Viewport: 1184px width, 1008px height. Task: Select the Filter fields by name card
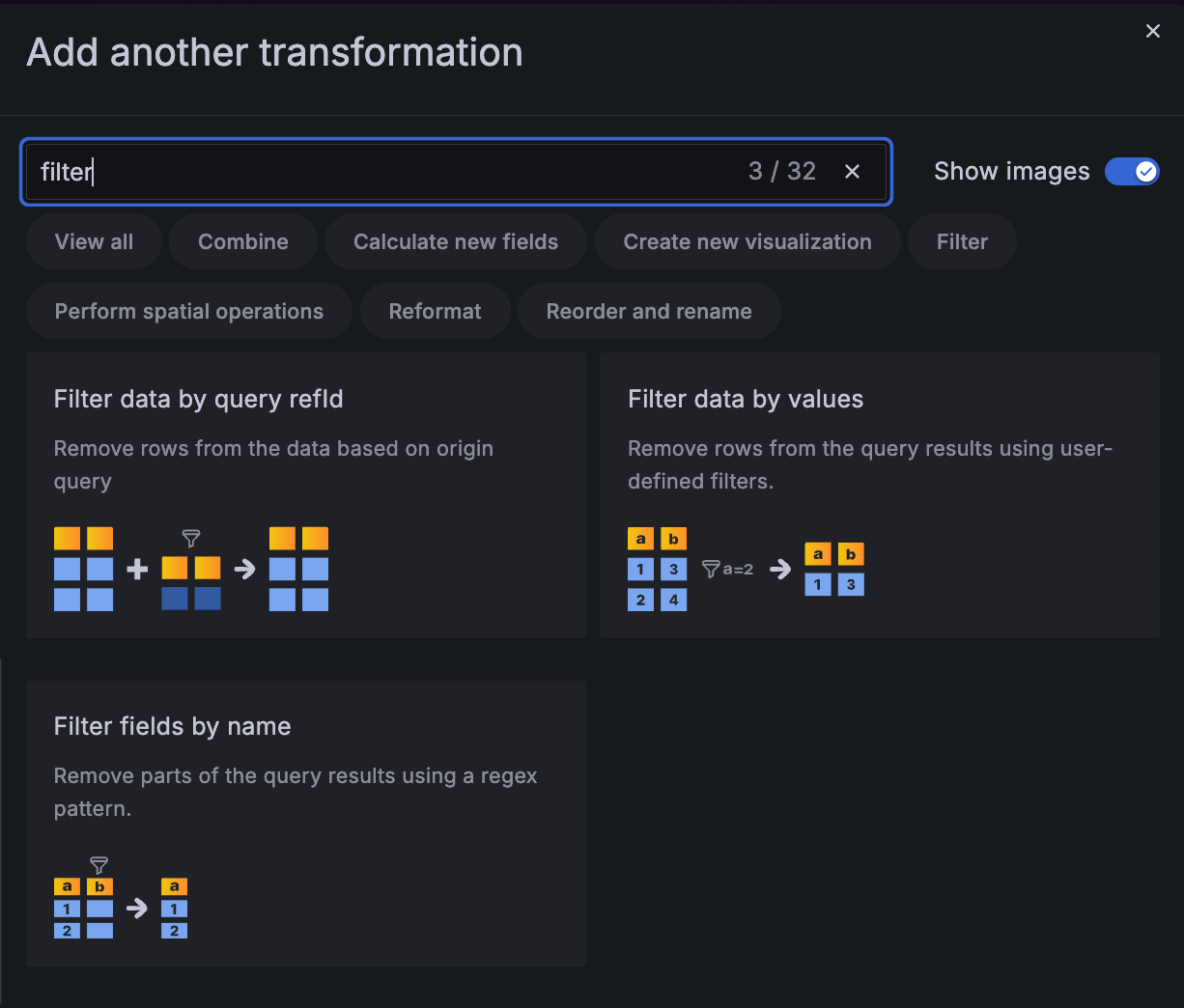306,823
